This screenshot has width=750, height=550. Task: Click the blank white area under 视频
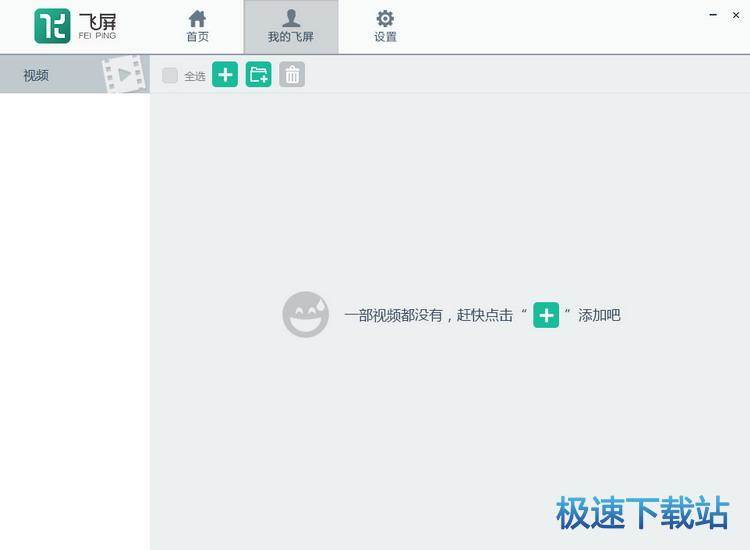tap(75, 300)
